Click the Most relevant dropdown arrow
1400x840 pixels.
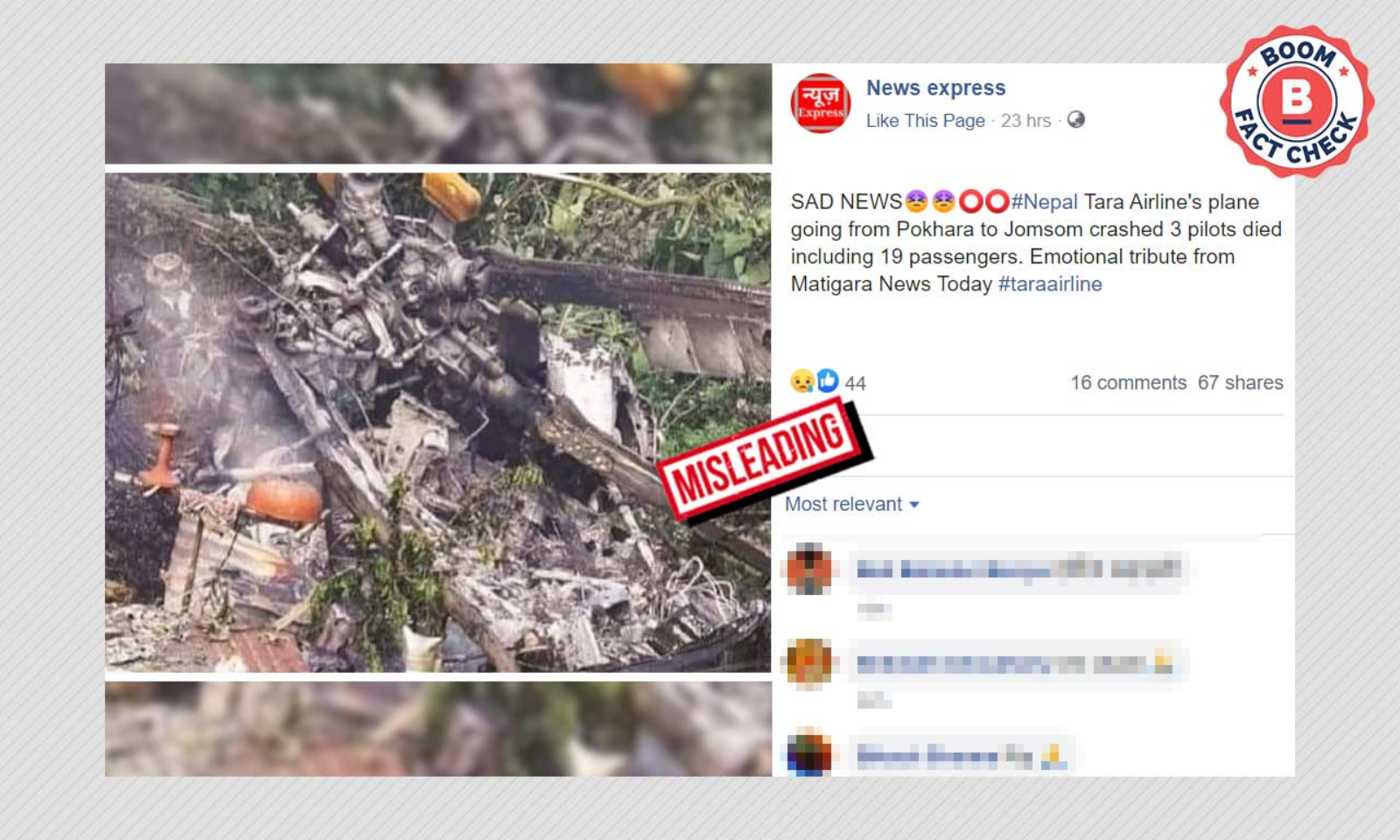point(914,505)
